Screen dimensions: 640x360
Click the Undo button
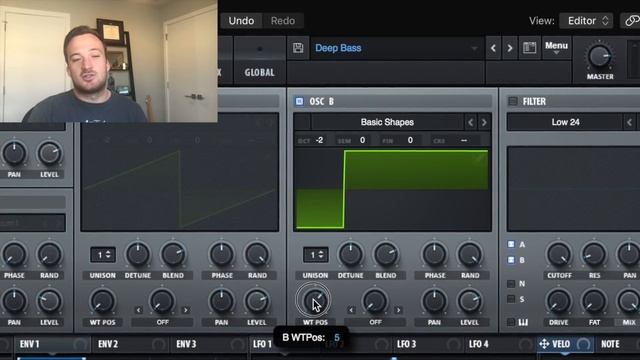[241, 21]
